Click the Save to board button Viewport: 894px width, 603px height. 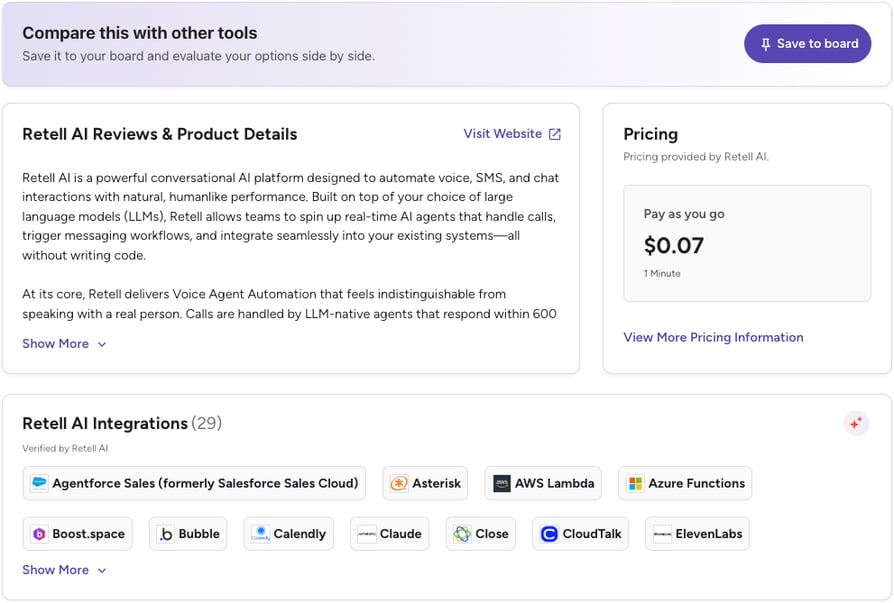807,44
